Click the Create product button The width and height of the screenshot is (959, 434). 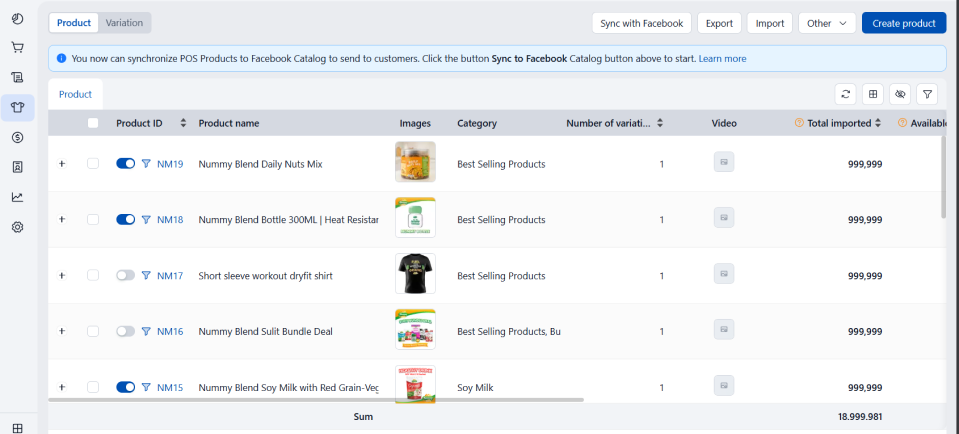pos(903,23)
